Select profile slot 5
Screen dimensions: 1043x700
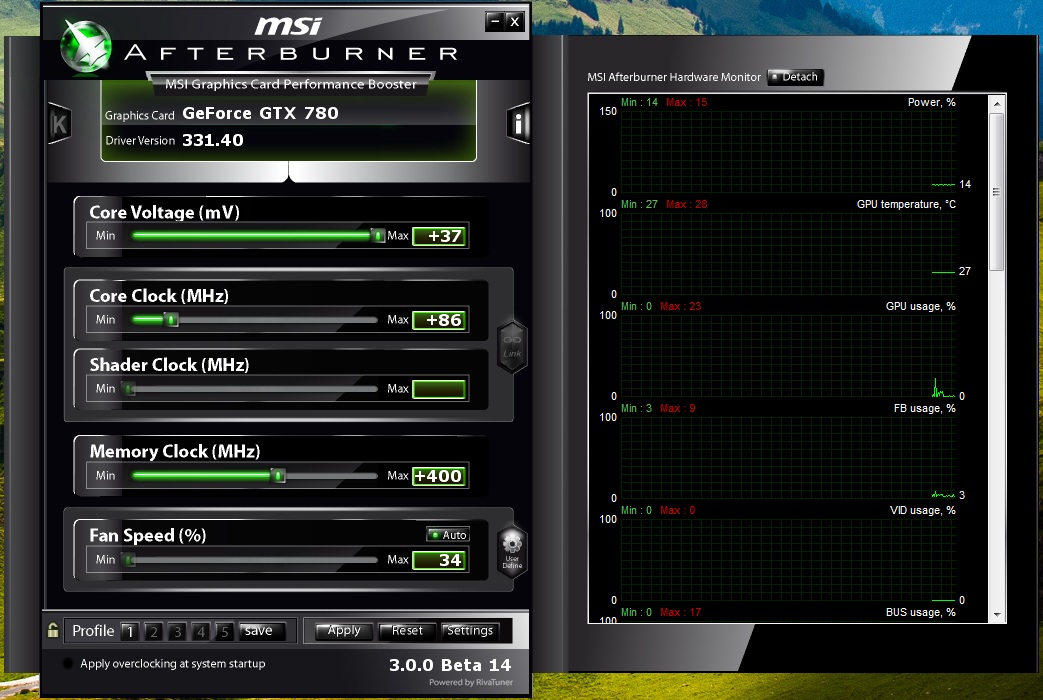click(x=224, y=631)
